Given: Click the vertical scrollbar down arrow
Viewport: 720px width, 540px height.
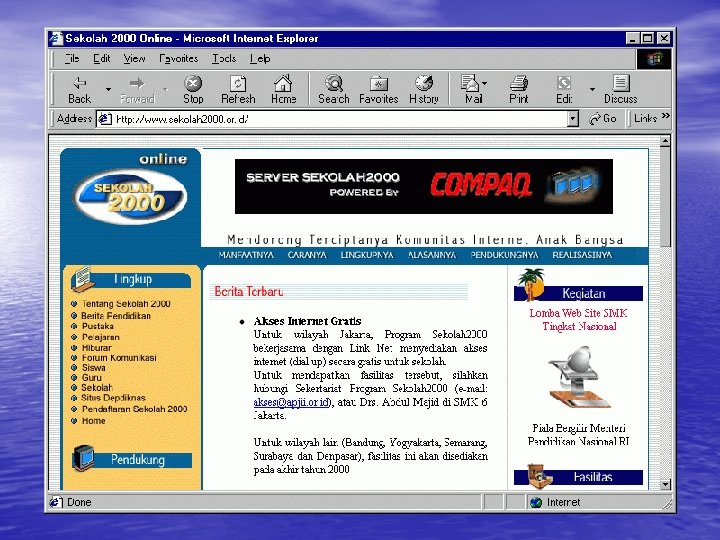Looking at the screenshot, I should 665,484.
